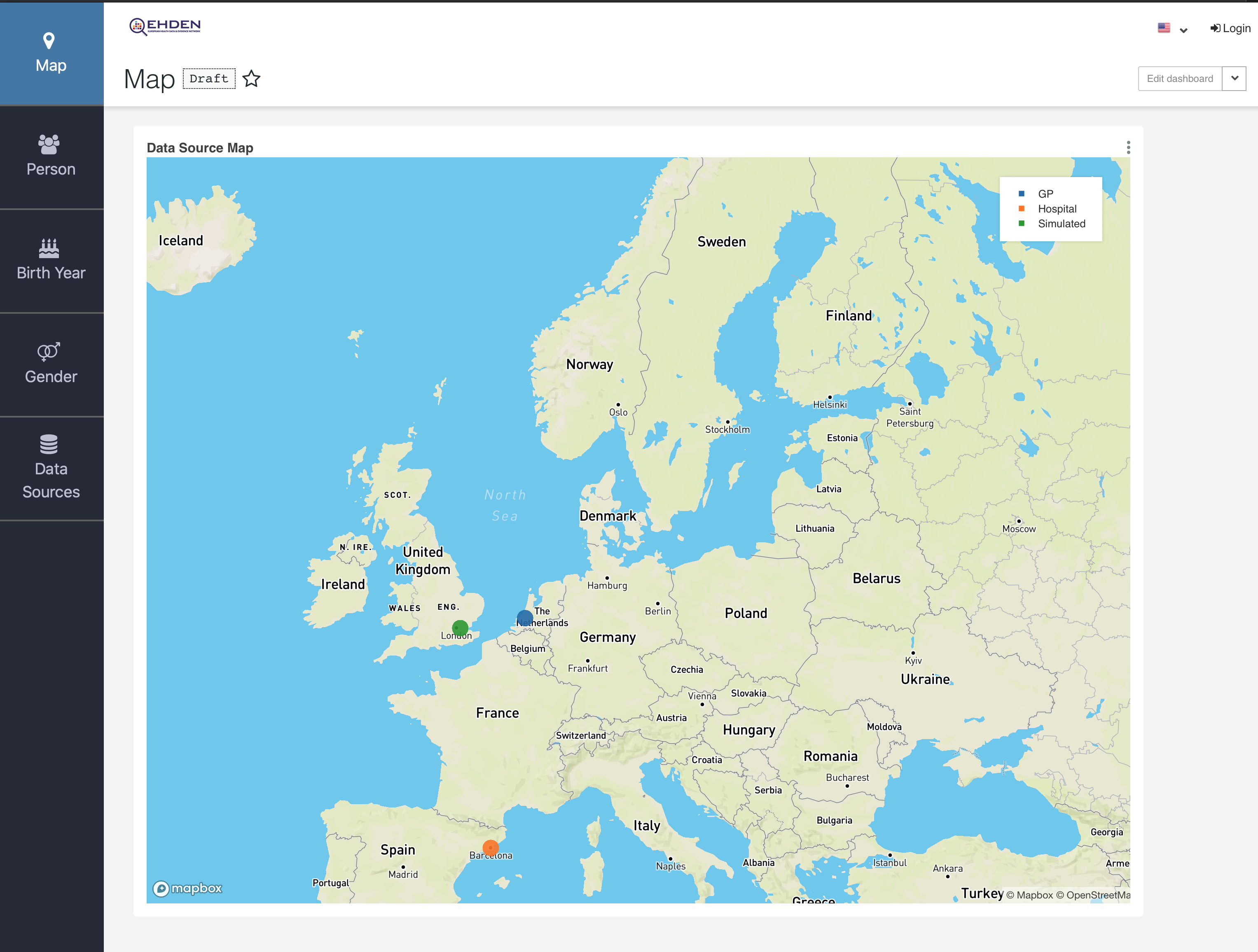Toggle the star to favorite the Map dashboard
1258x952 pixels.
tap(252, 78)
